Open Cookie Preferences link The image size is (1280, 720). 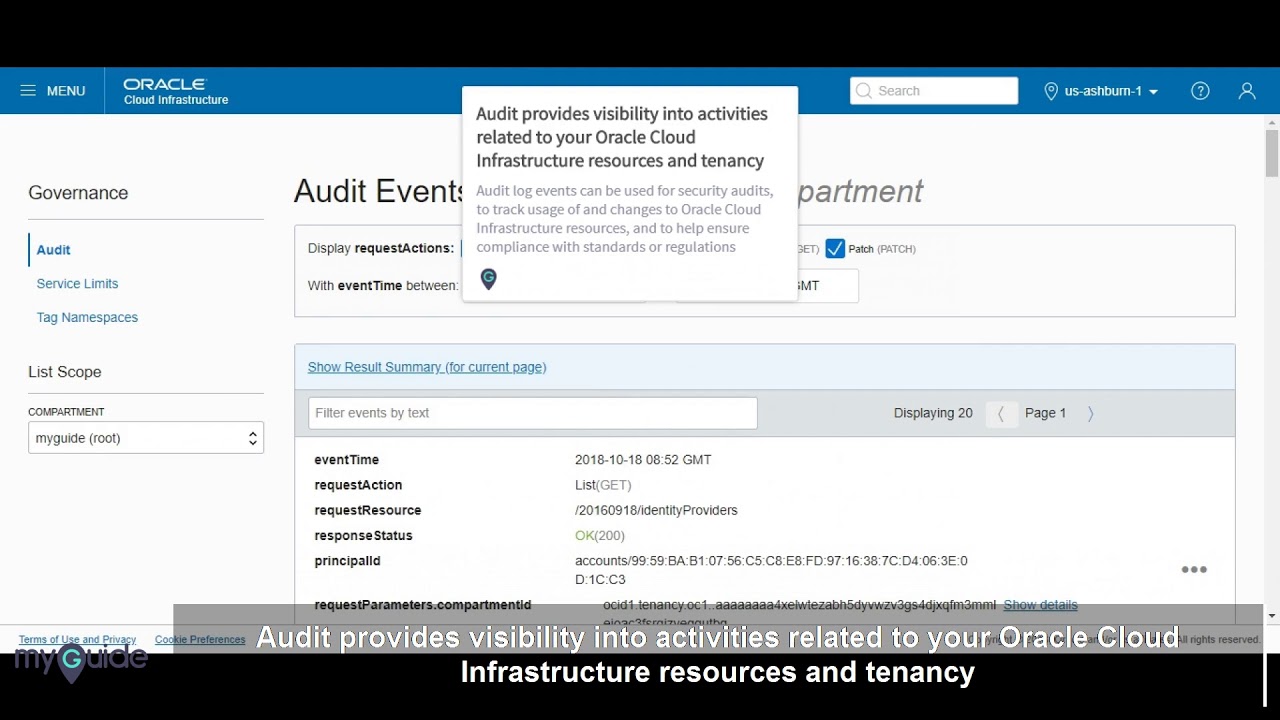coord(200,640)
